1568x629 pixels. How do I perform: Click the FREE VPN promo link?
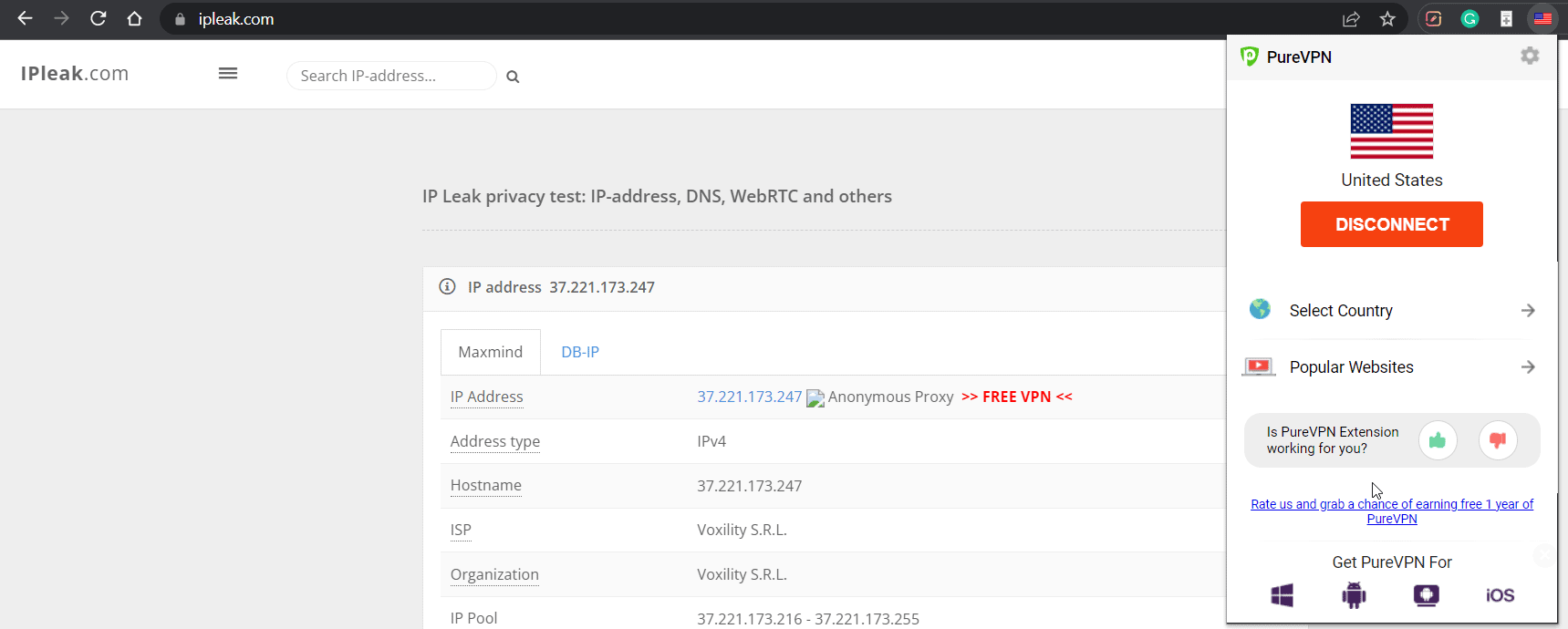pos(1017,397)
